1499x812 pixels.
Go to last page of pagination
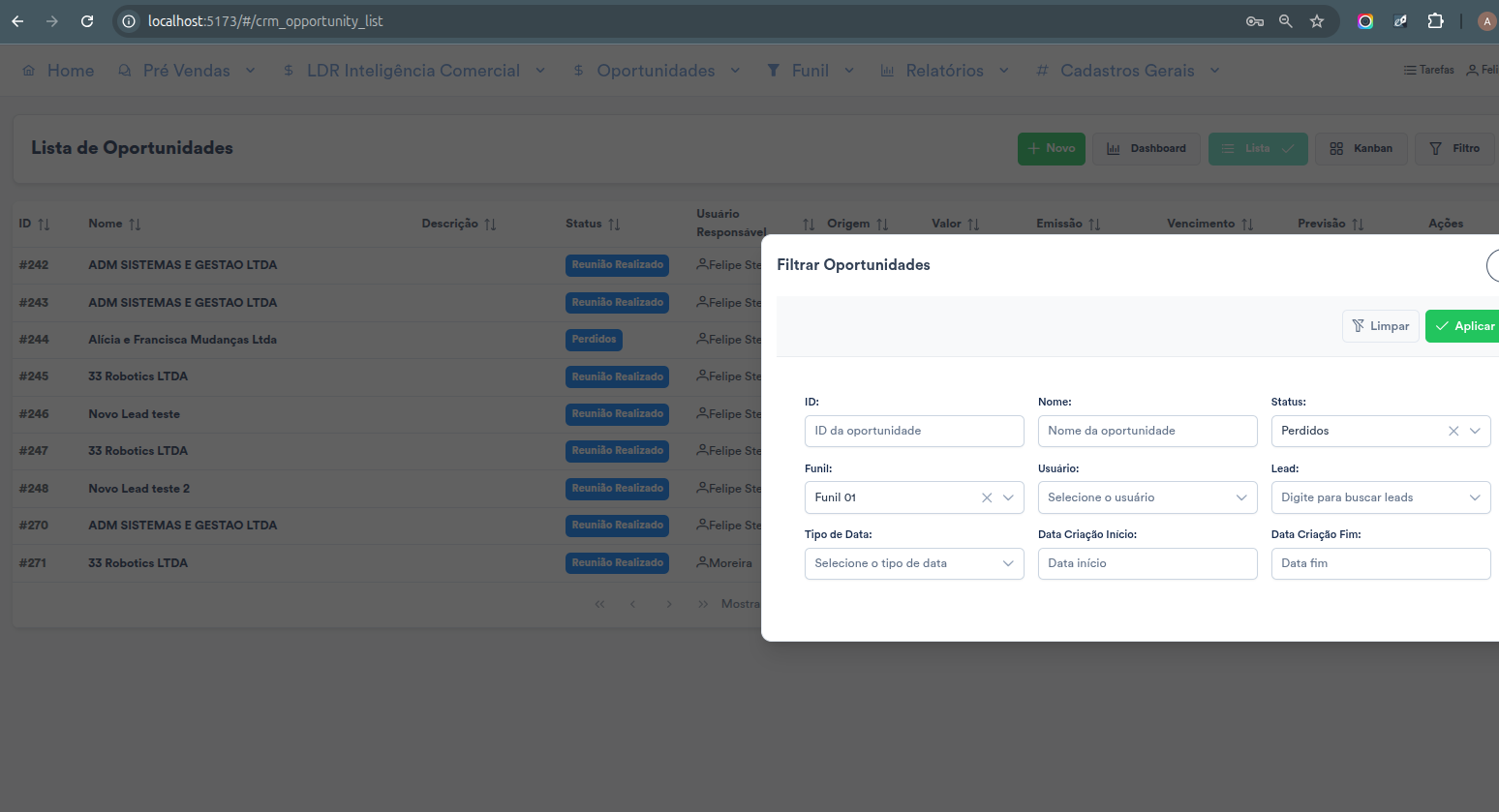click(x=703, y=604)
